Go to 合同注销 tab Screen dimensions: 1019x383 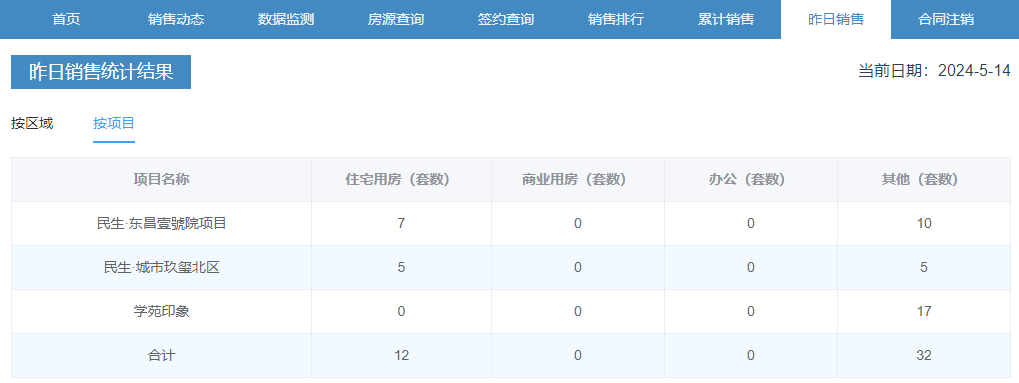point(946,20)
